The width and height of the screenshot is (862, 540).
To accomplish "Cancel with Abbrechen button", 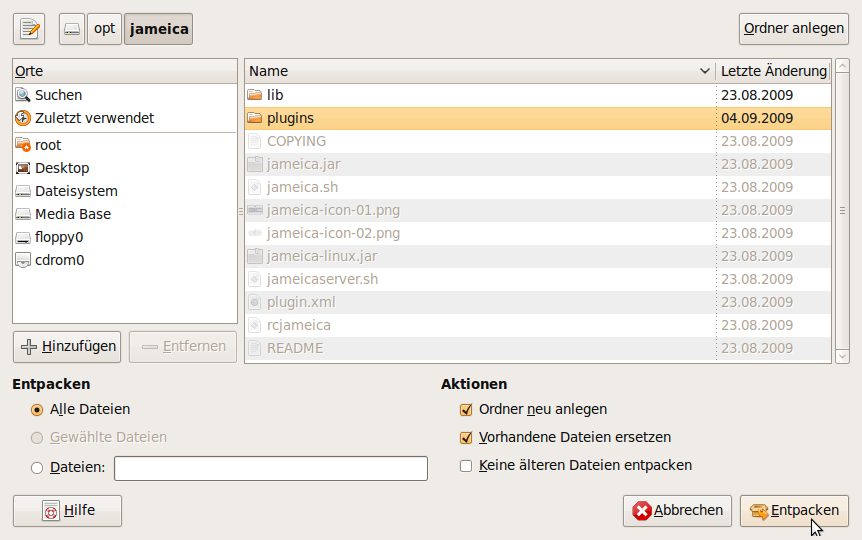I will [677, 511].
